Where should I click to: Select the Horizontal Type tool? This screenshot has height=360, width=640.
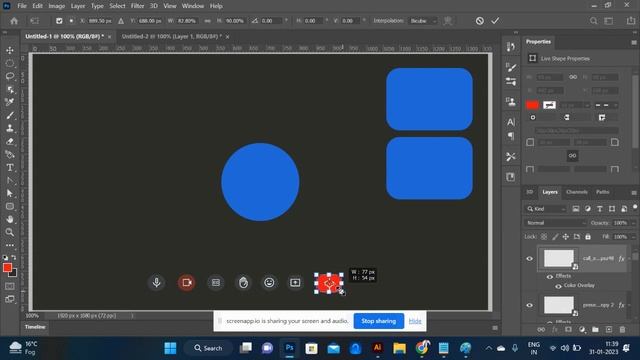(x=10, y=168)
